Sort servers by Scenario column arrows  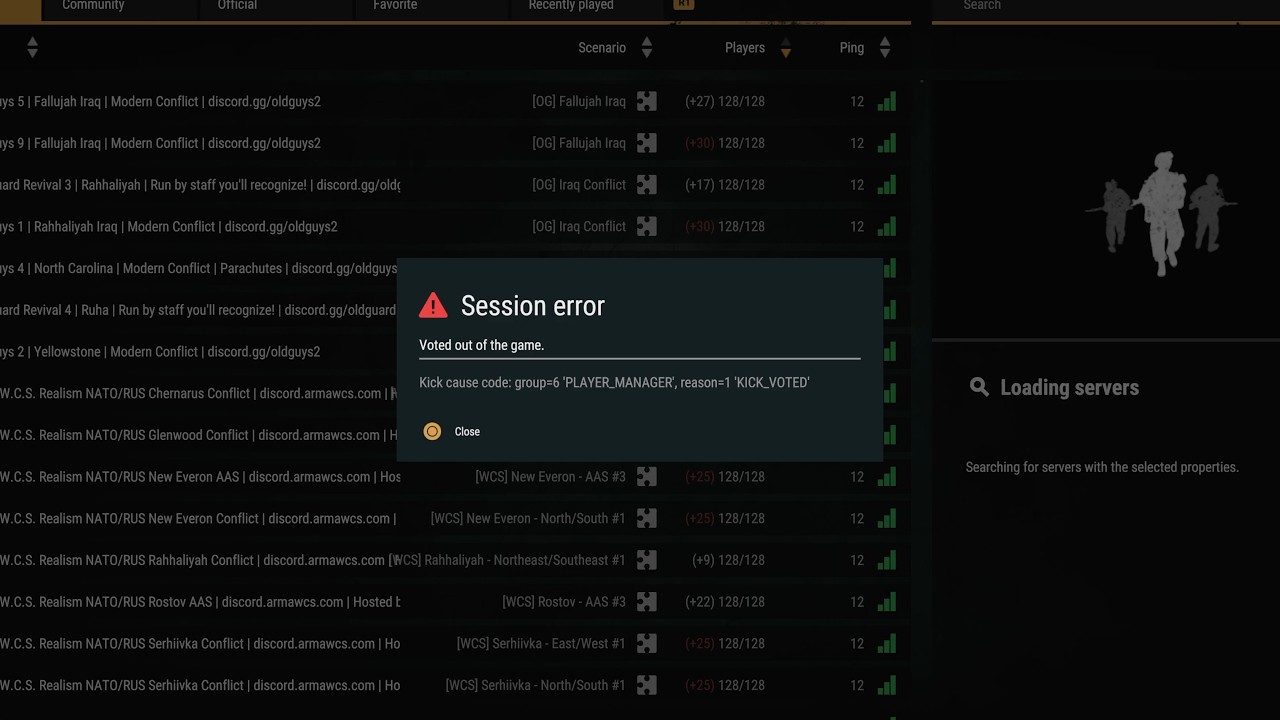(x=646, y=48)
